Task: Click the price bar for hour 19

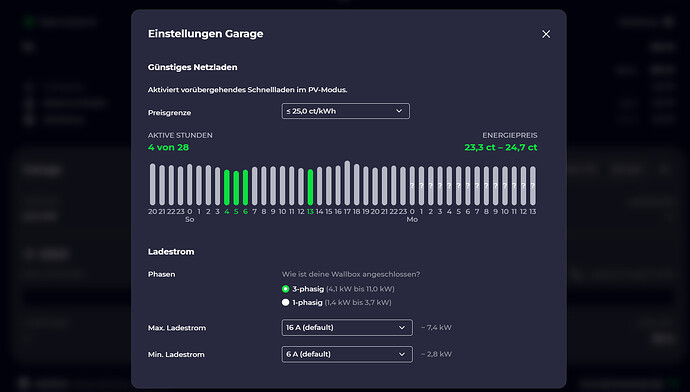Action: (366, 186)
